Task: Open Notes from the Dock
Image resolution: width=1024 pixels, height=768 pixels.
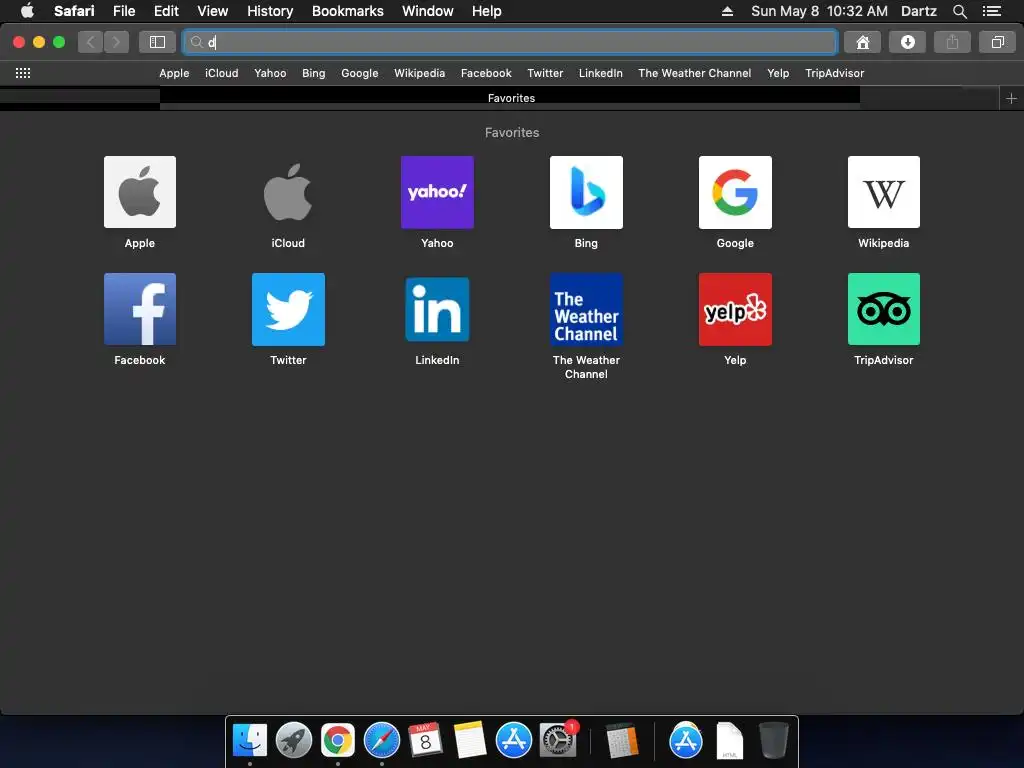Action: 470,741
